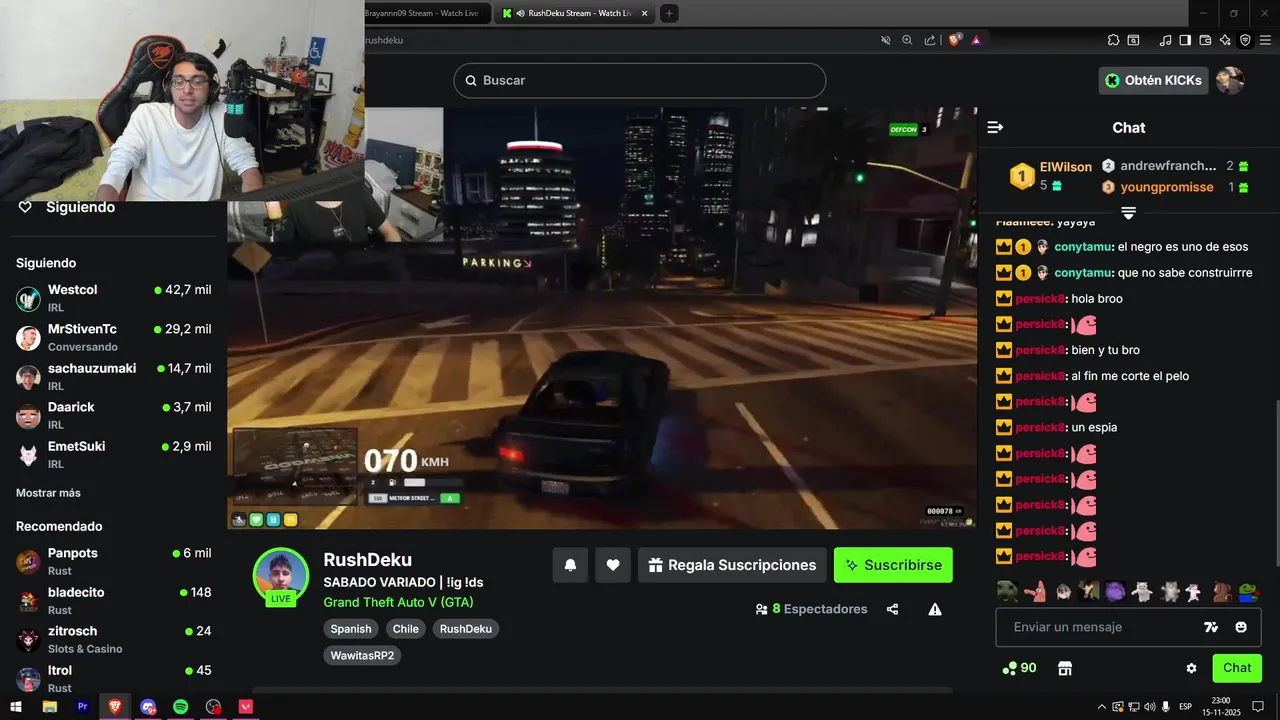The image size is (1280, 720).
Task: Open Westcol channel in sidebar
Action: [113, 298]
